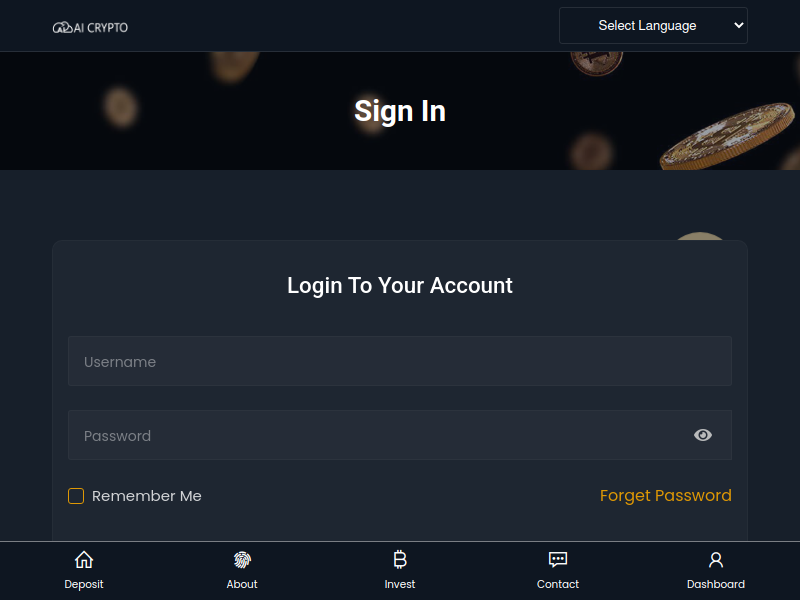Toggle password visibility with the eye icon
This screenshot has width=800, height=600.
click(x=703, y=435)
